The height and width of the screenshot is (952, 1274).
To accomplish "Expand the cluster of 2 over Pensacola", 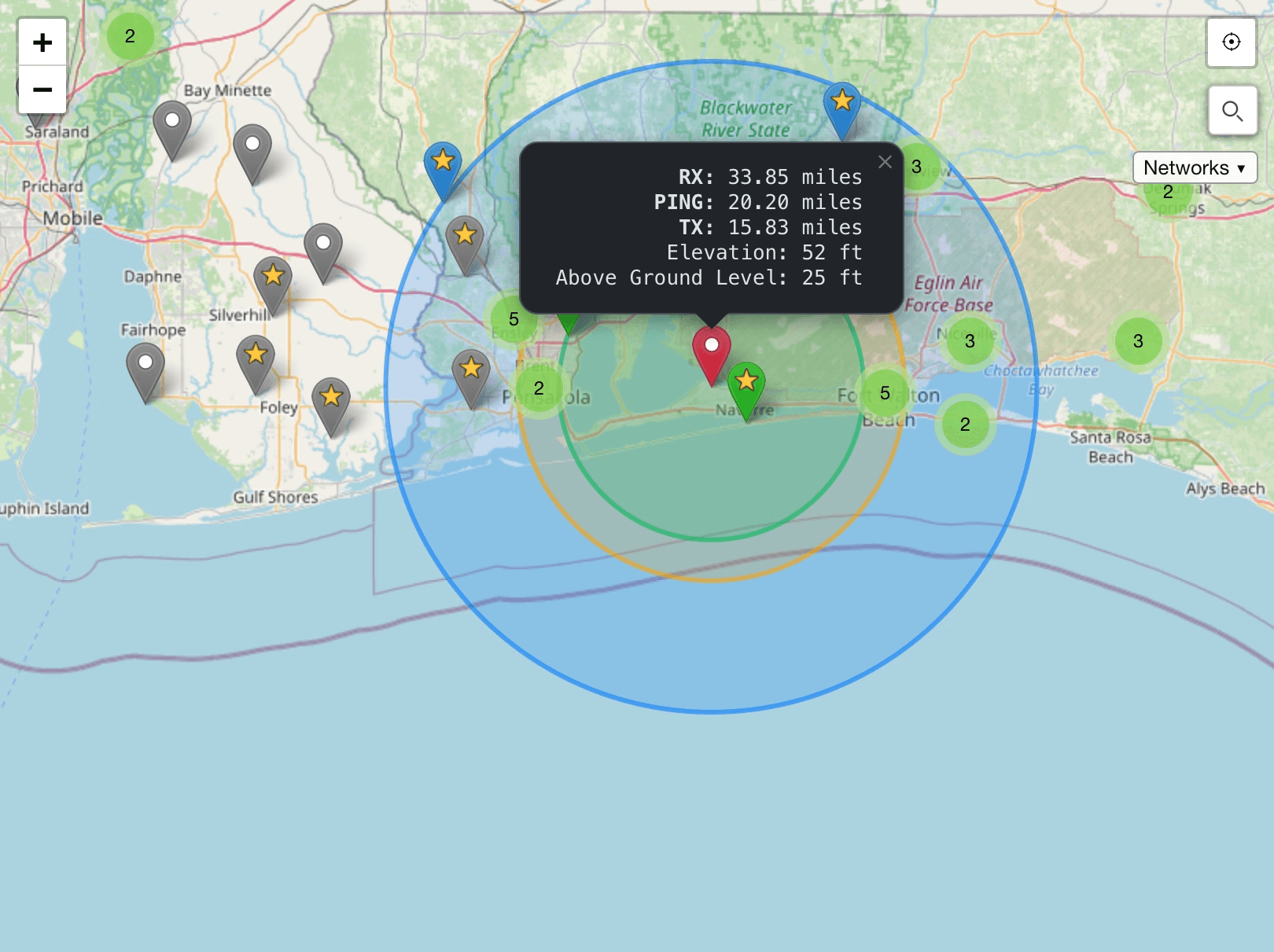I will click(x=539, y=388).
